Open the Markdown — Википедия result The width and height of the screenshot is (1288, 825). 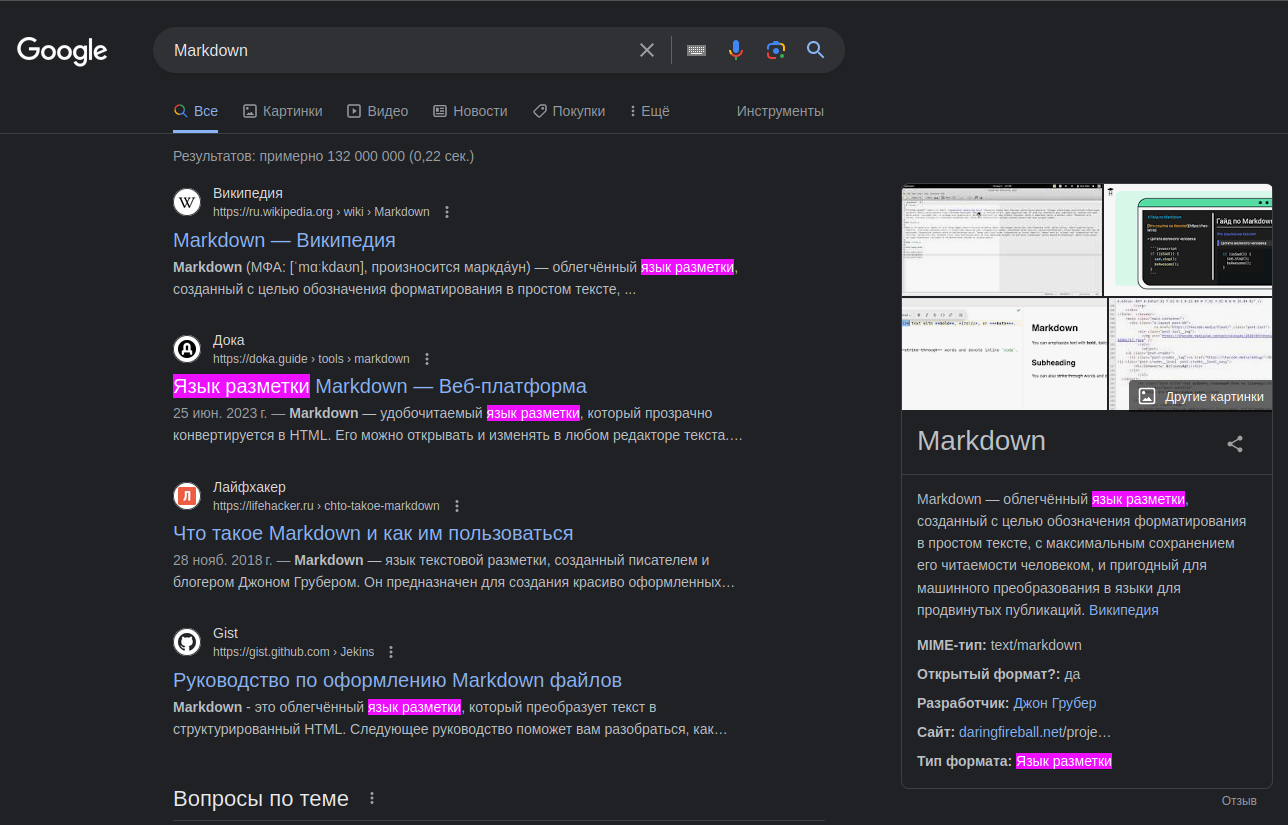[x=284, y=240]
